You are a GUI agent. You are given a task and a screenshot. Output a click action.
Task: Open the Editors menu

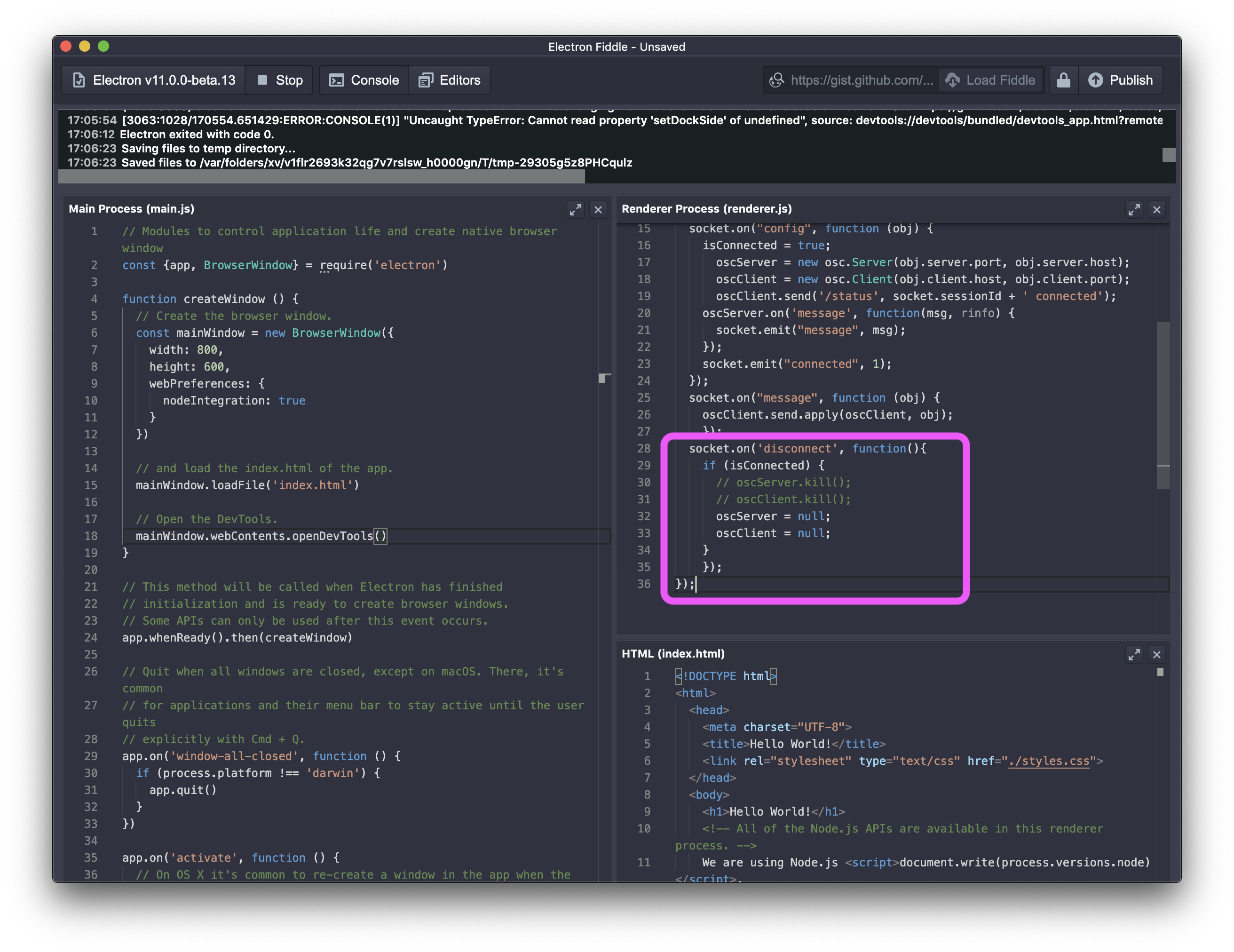click(x=450, y=80)
